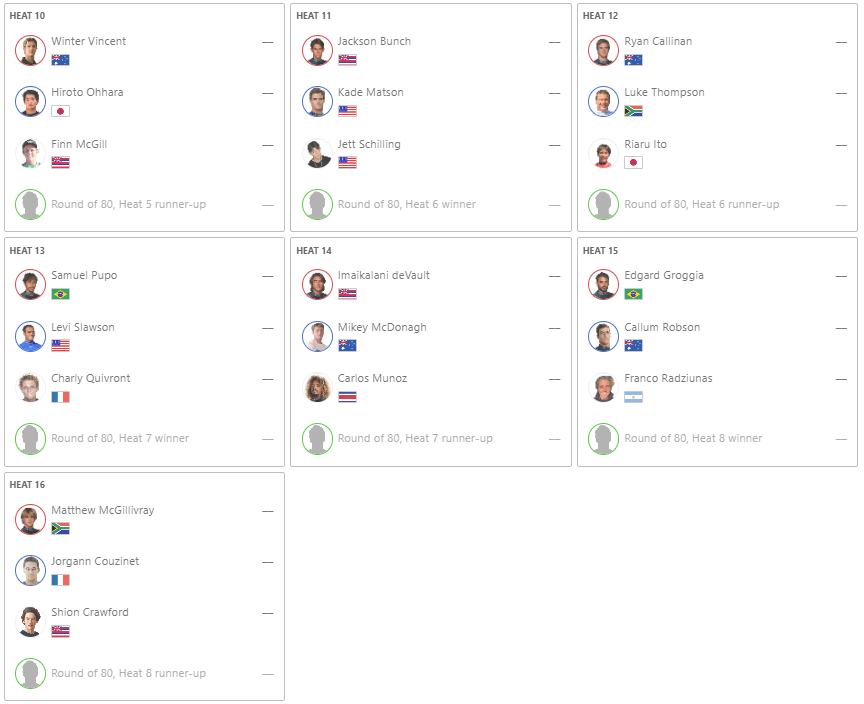This screenshot has height=704, width=864.
Task: Click Charly Quivront's France flag icon
Action: point(60,397)
